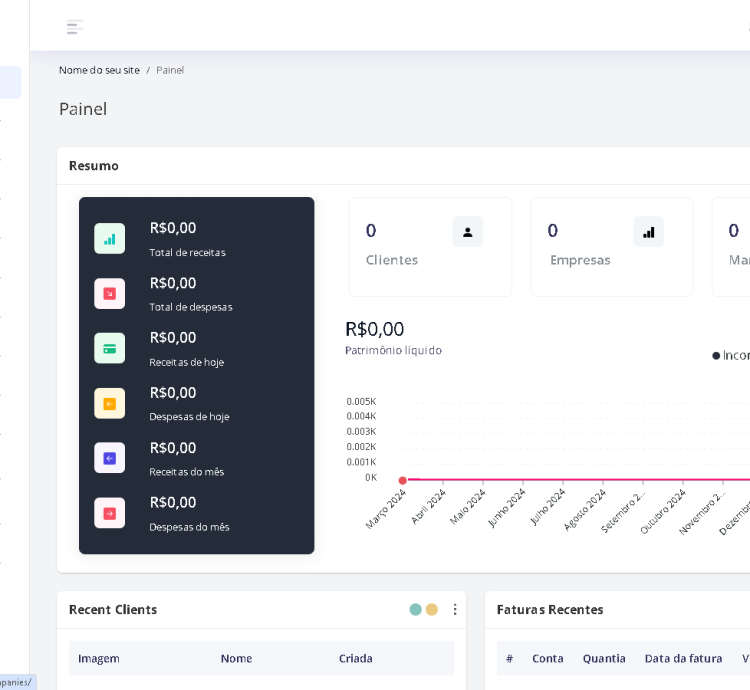Screen dimensions: 750x690
Task: Click the Despesas do mês red icon
Action: 110,513
